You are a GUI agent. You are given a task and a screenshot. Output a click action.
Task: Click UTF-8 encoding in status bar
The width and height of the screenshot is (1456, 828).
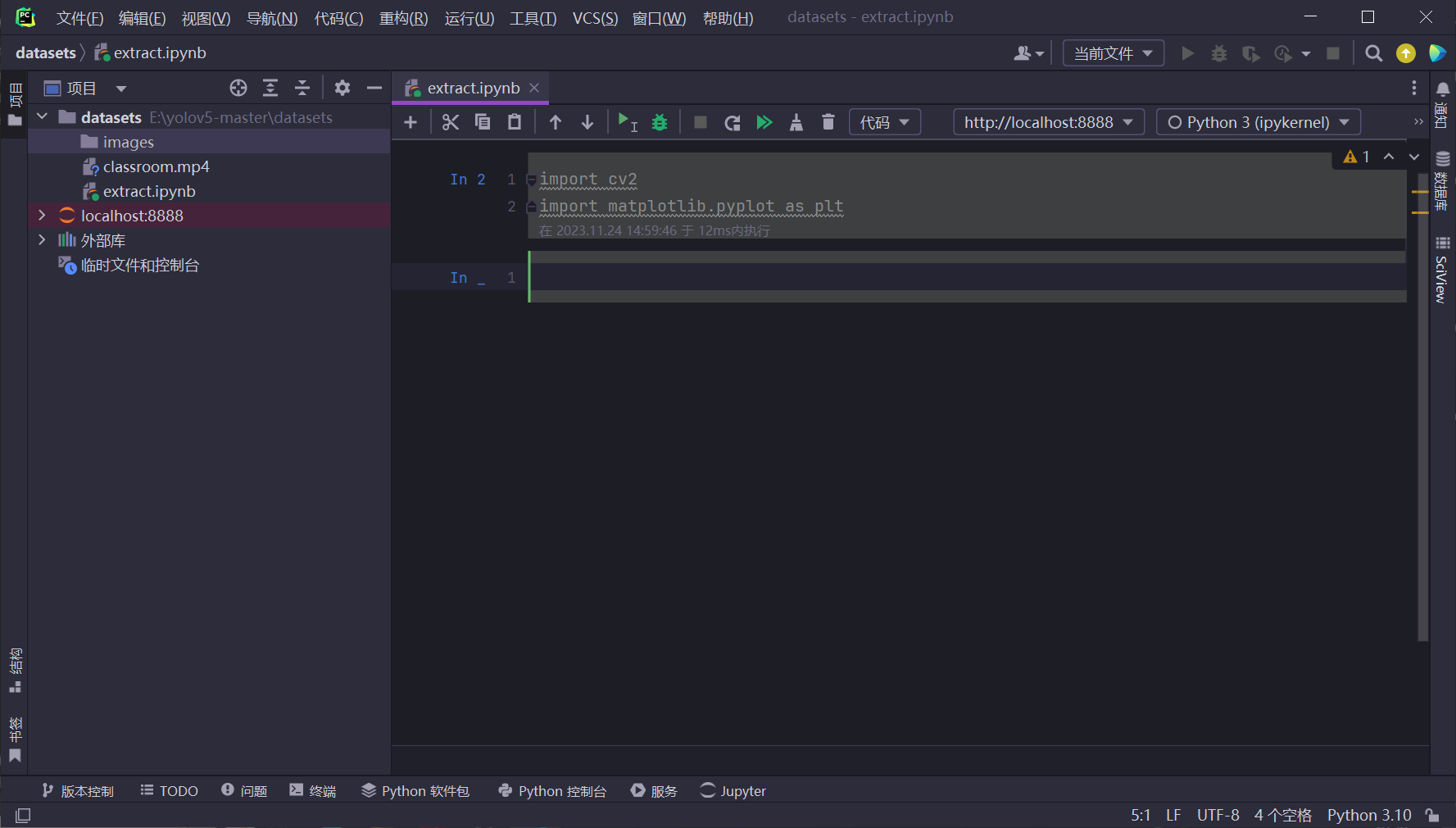1218,815
